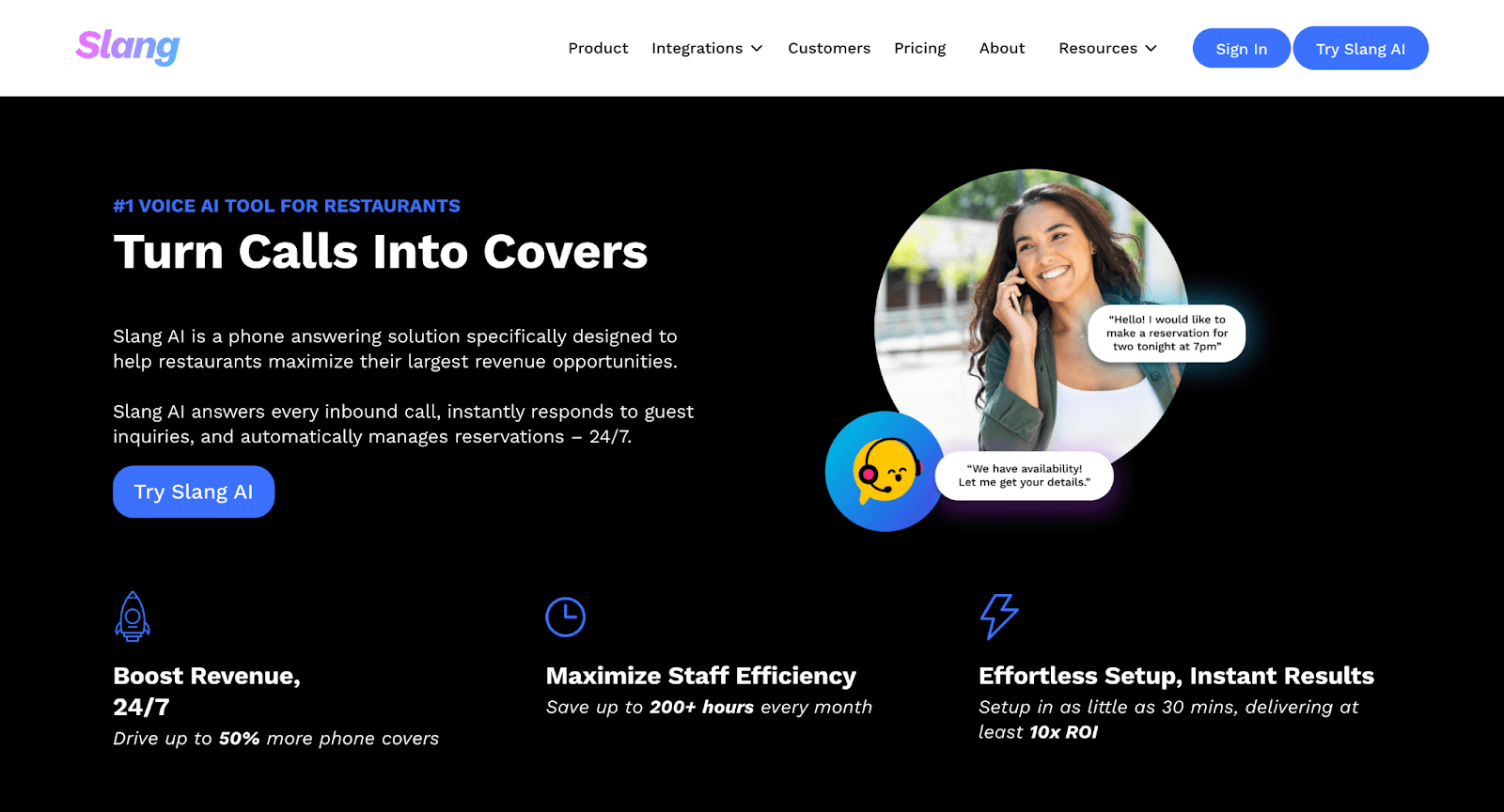Click the Slang logo in header
This screenshot has width=1504, height=812.
128,46
